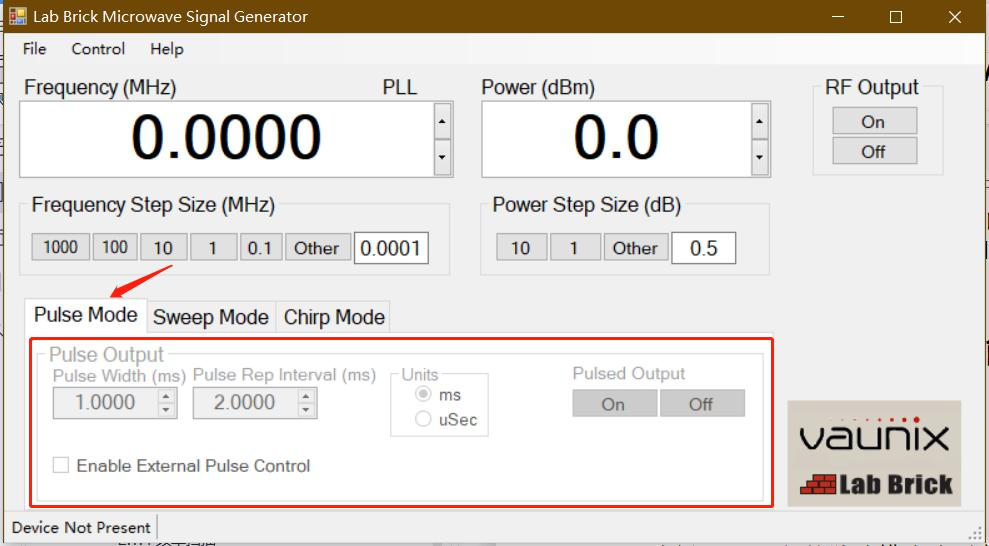
Task: Click the Lab Brick app icon in title bar
Action: click(x=17, y=17)
